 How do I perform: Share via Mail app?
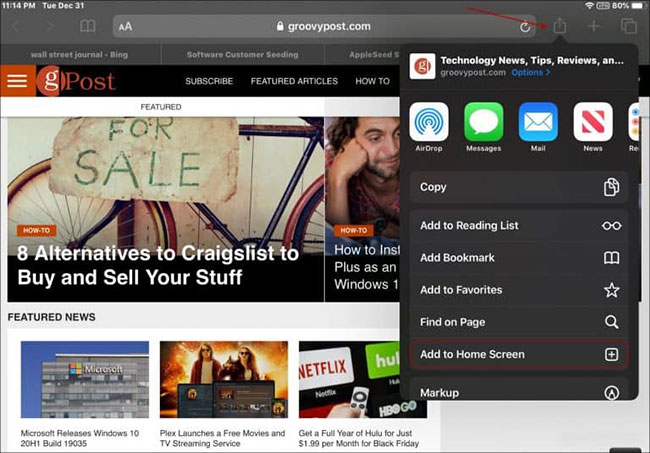coord(538,128)
